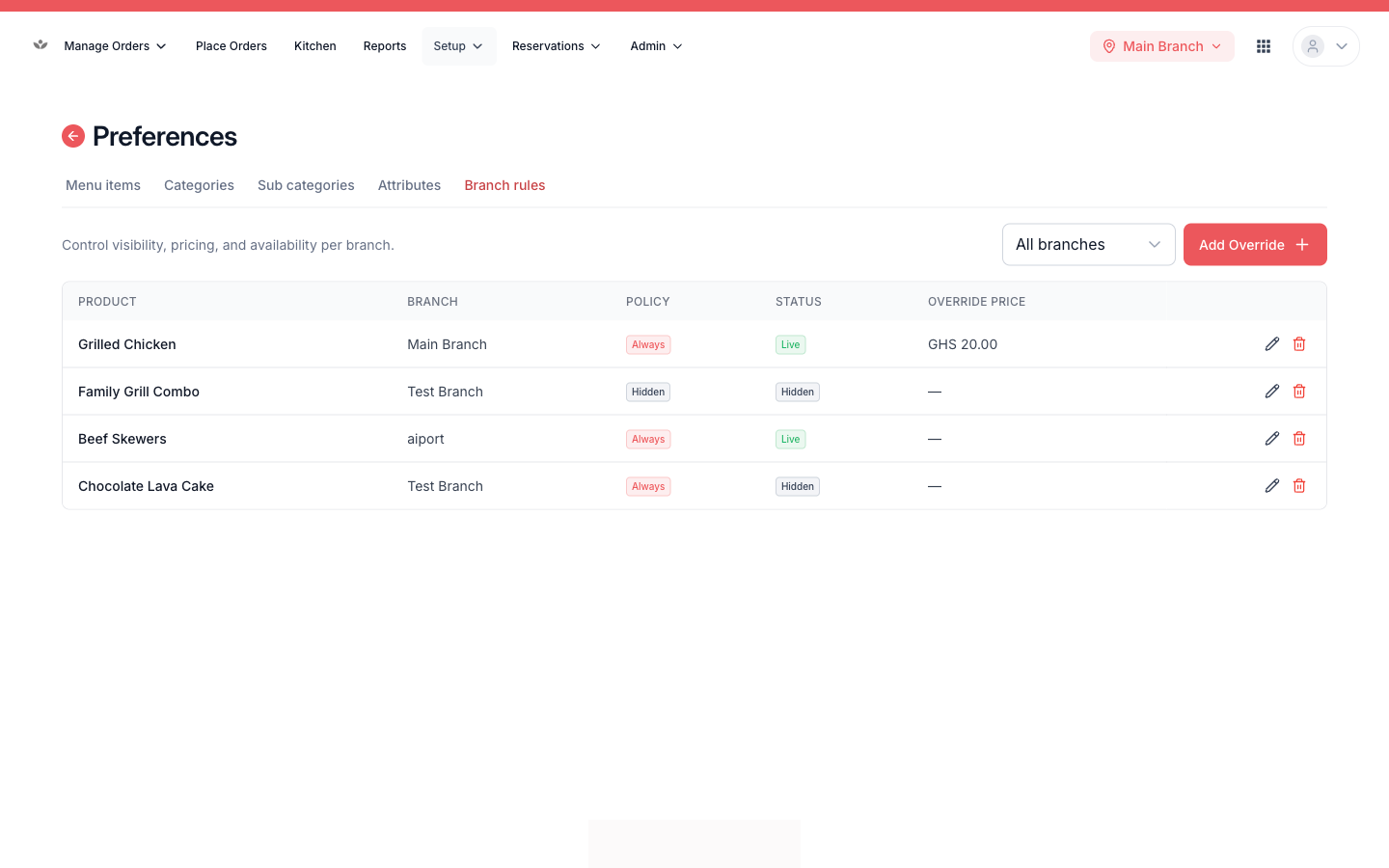1389x868 pixels.
Task: Click the Grilled Chicken product name
Action: click(127, 344)
